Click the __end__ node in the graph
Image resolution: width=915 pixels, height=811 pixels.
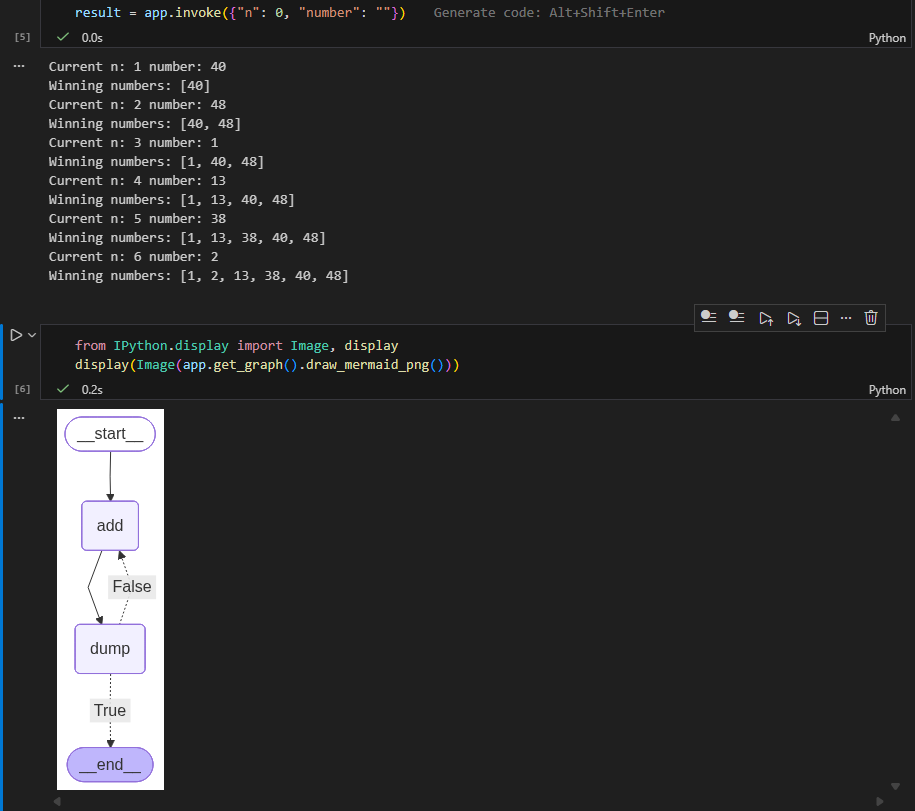coord(109,764)
